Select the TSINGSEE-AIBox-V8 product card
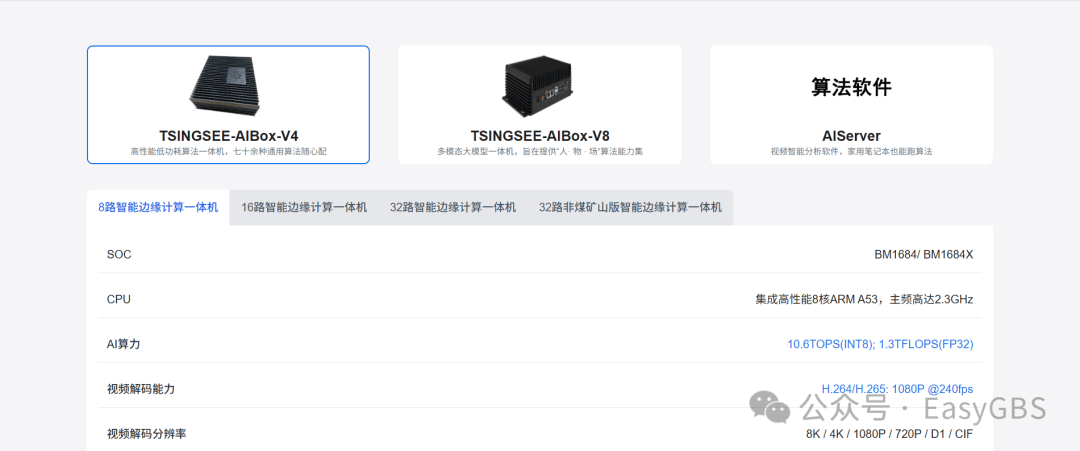The width and height of the screenshot is (1080, 451). click(540, 105)
